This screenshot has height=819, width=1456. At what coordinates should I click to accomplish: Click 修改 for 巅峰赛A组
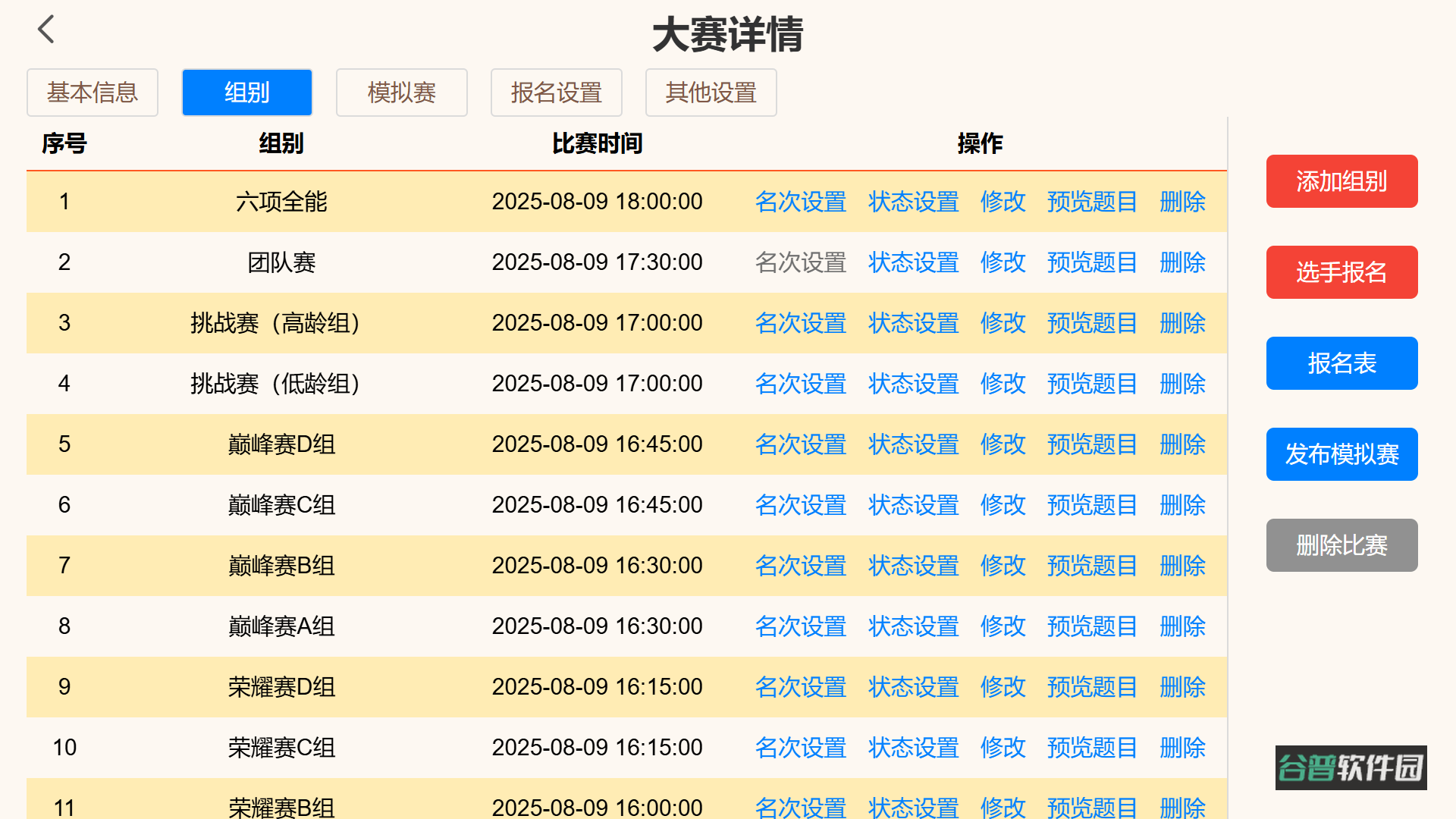[1003, 626]
